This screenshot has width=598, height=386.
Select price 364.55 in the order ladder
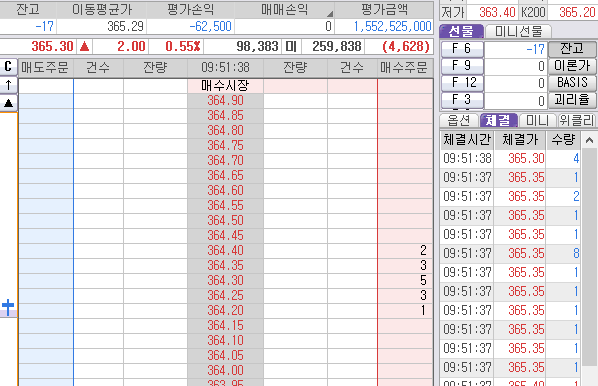225,206
